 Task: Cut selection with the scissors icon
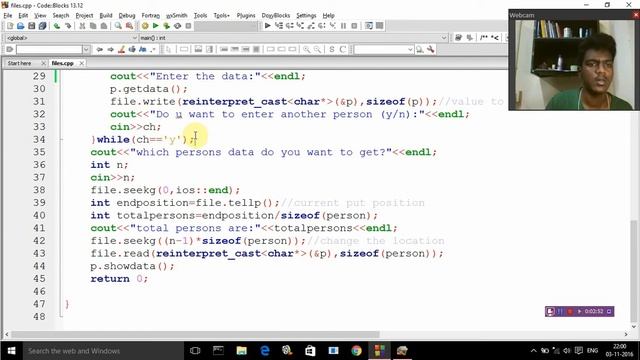(x=82, y=26)
